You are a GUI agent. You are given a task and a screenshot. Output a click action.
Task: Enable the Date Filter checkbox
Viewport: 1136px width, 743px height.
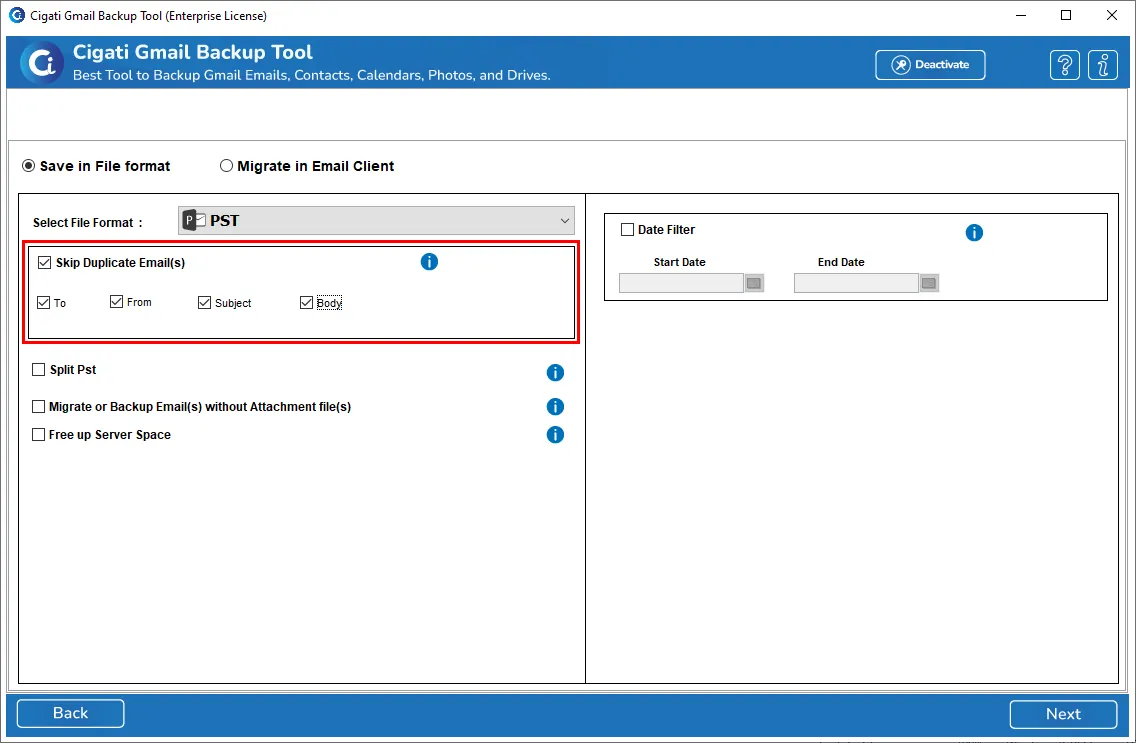tap(627, 230)
